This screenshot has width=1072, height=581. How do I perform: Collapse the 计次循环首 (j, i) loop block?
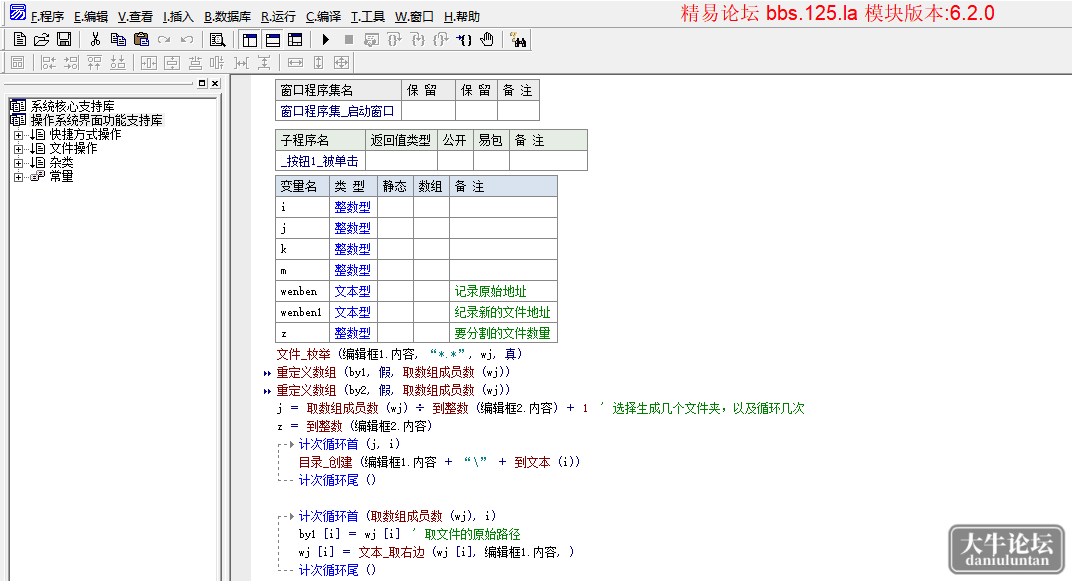(x=291, y=444)
